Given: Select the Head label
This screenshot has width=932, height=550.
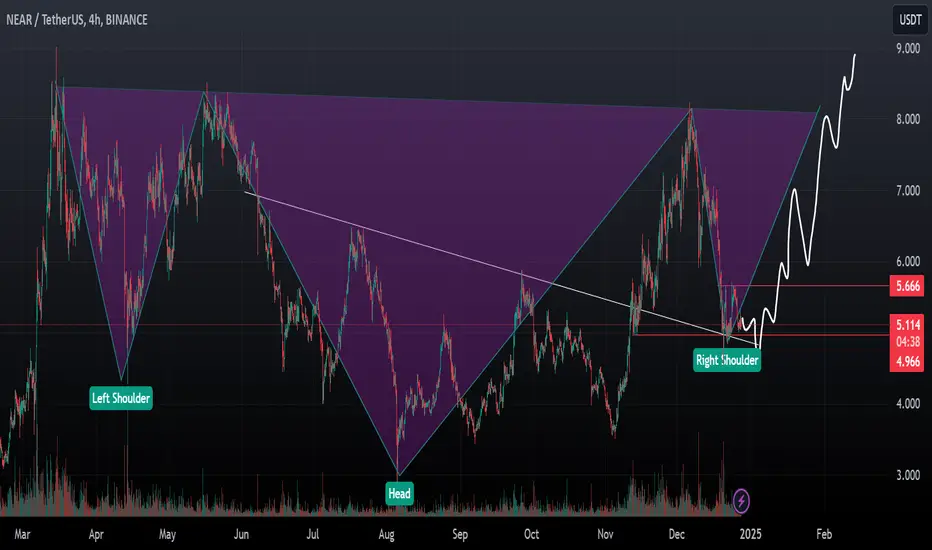Looking at the screenshot, I should pos(399,493).
